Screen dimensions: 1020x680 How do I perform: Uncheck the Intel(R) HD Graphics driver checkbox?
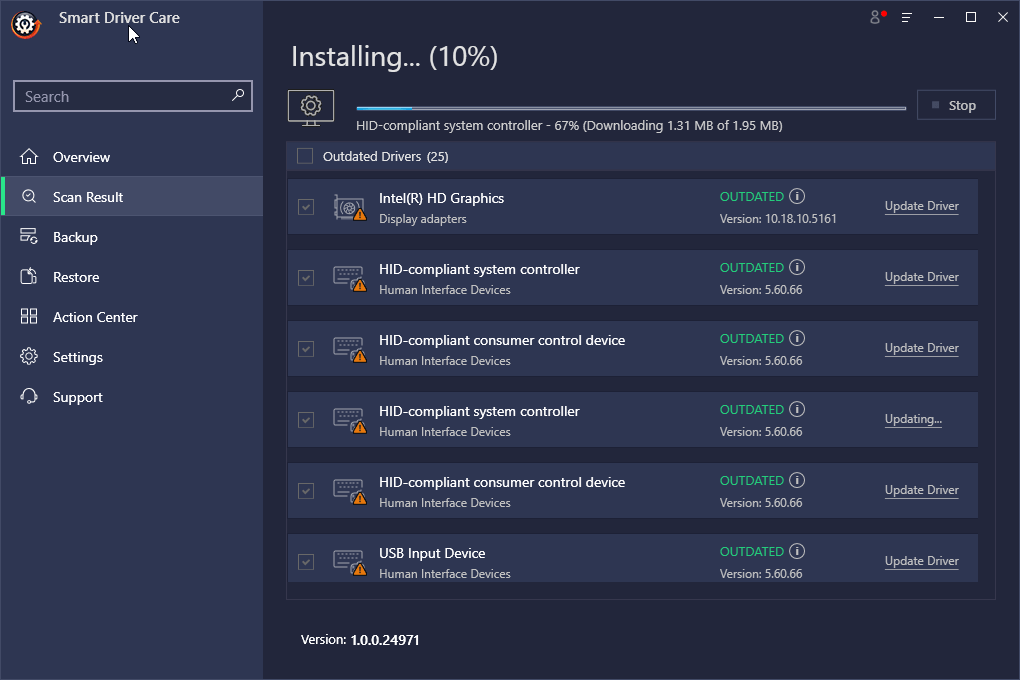coord(306,206)
